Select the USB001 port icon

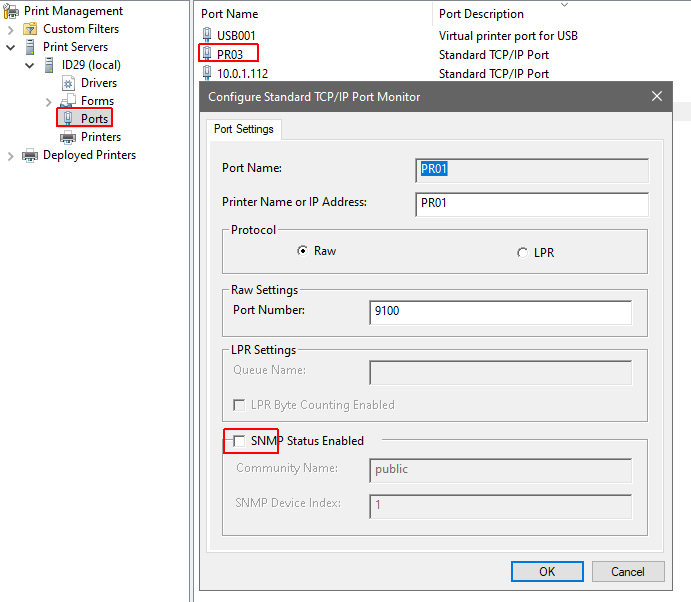[207, 35]
